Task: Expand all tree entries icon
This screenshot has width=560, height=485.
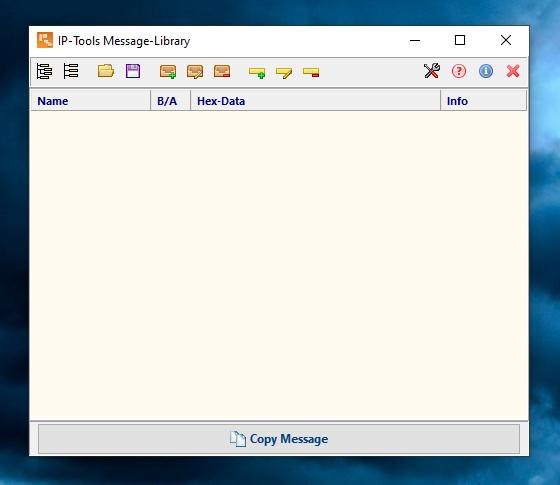Action: [x=44, y=71]
